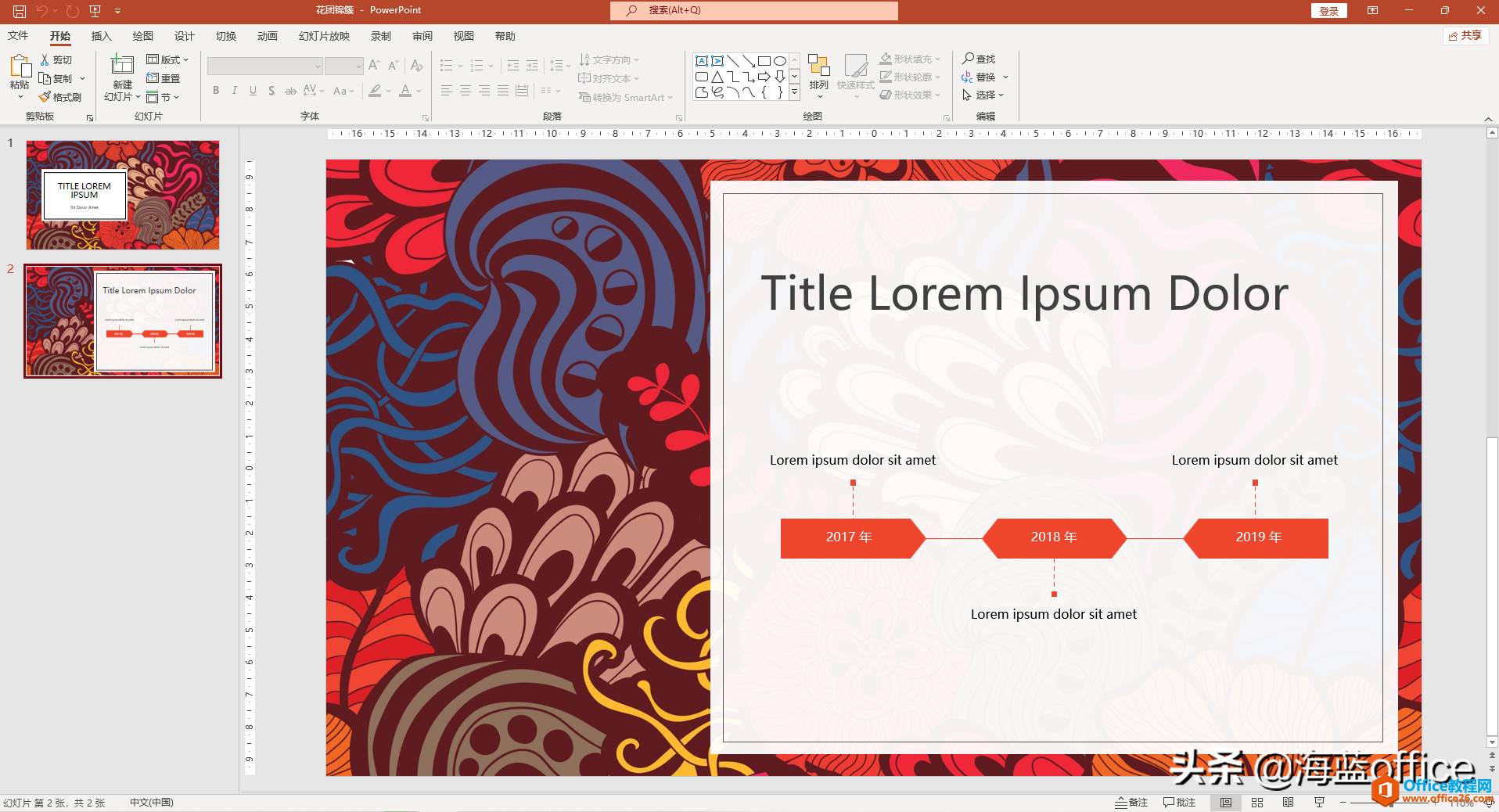1499x812 pixels.
Task: Open the font size dropdown
Action: click(358, 66)
